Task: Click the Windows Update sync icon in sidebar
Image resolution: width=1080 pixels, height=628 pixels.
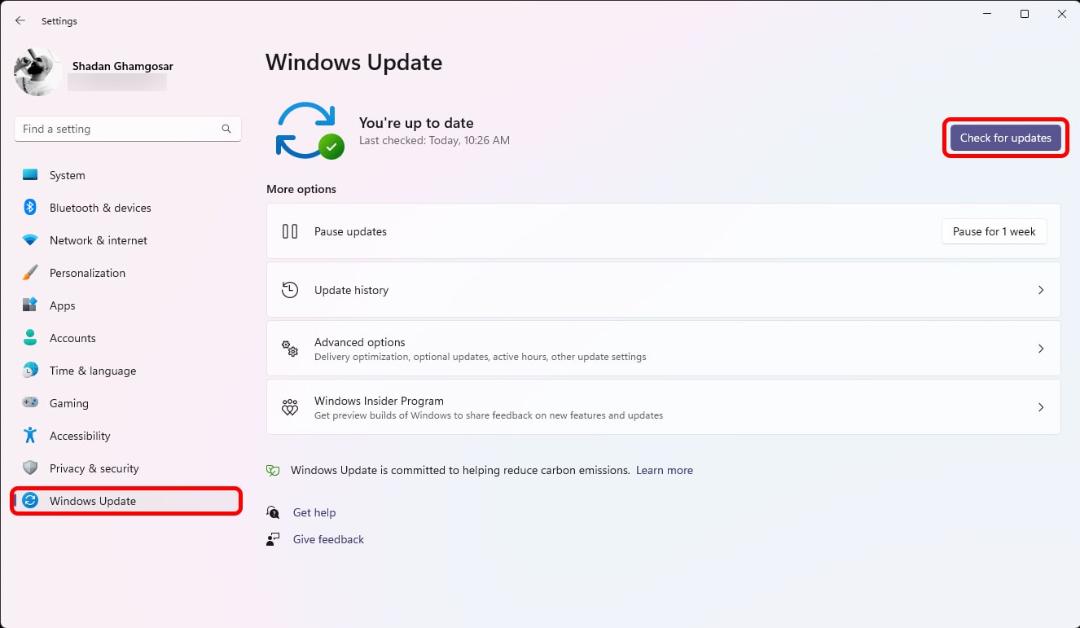Action: [x=30, y=501]
